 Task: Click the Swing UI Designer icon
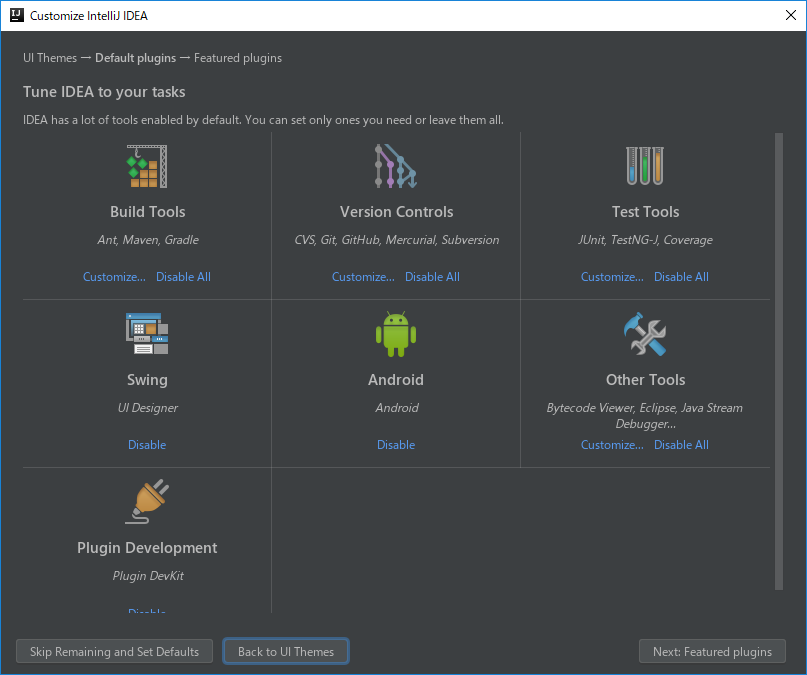(x=147, y=334)
